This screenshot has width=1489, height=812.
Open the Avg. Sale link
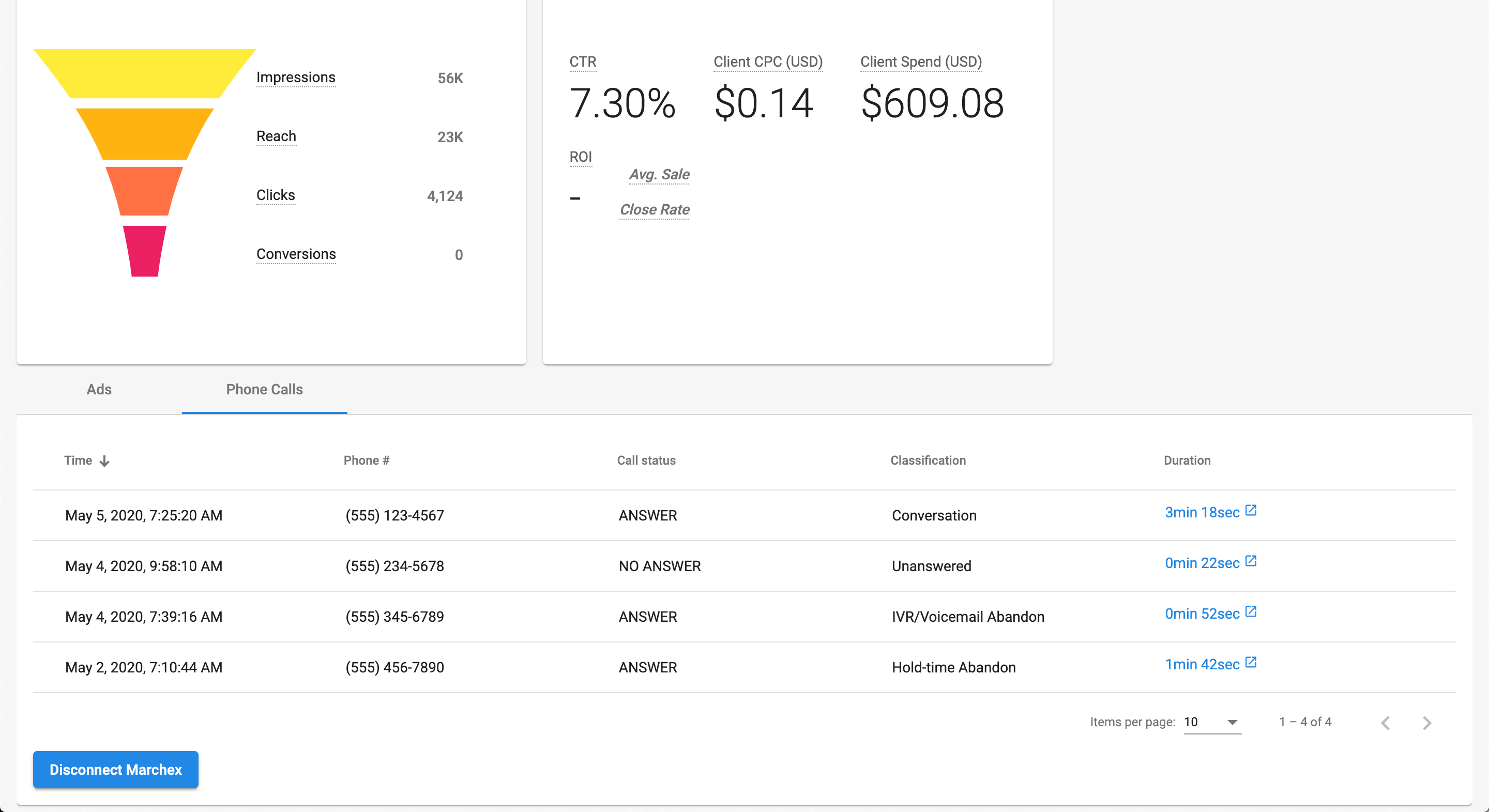pos(659,175)
